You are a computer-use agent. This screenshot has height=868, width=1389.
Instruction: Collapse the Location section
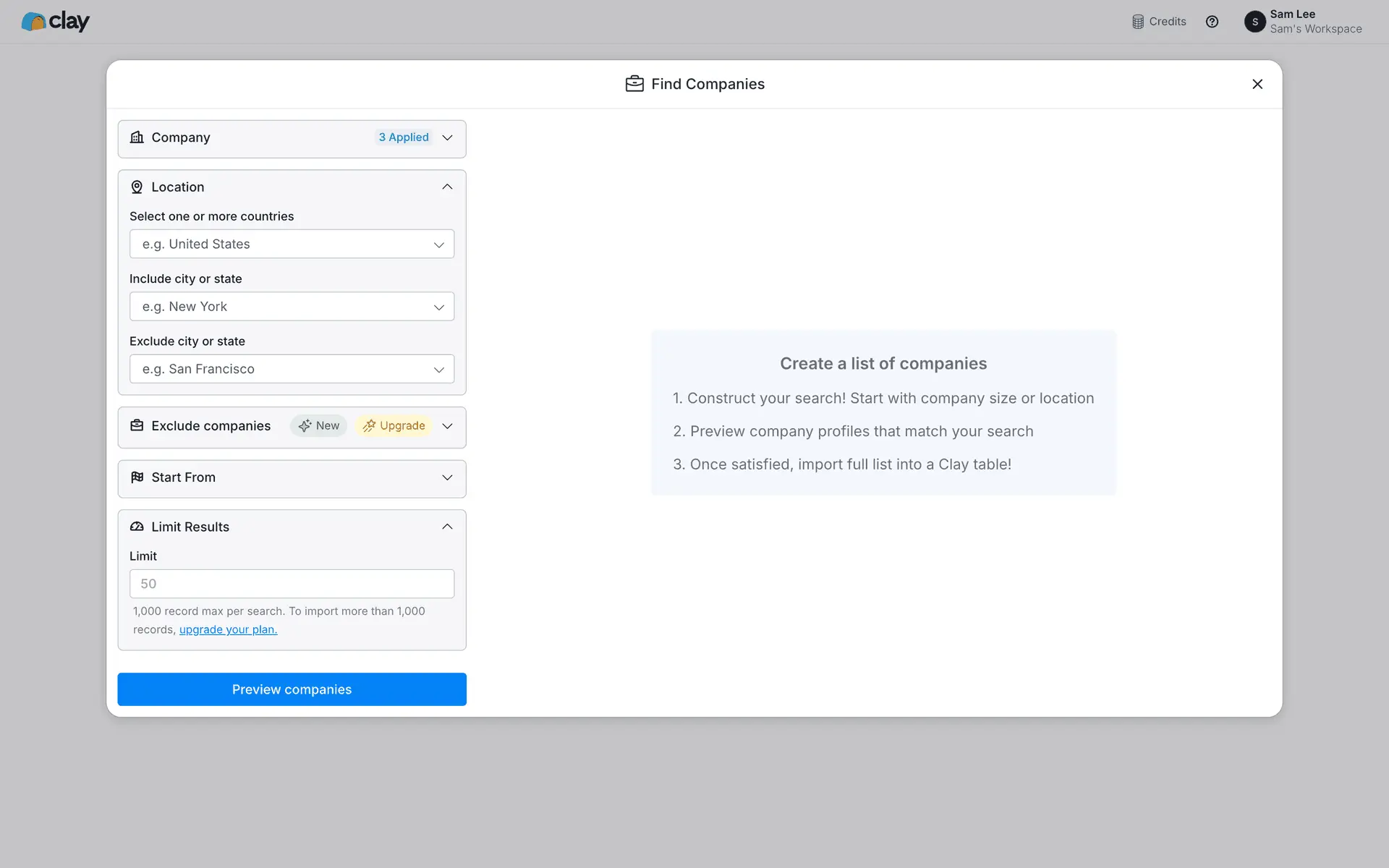(447, 187)
